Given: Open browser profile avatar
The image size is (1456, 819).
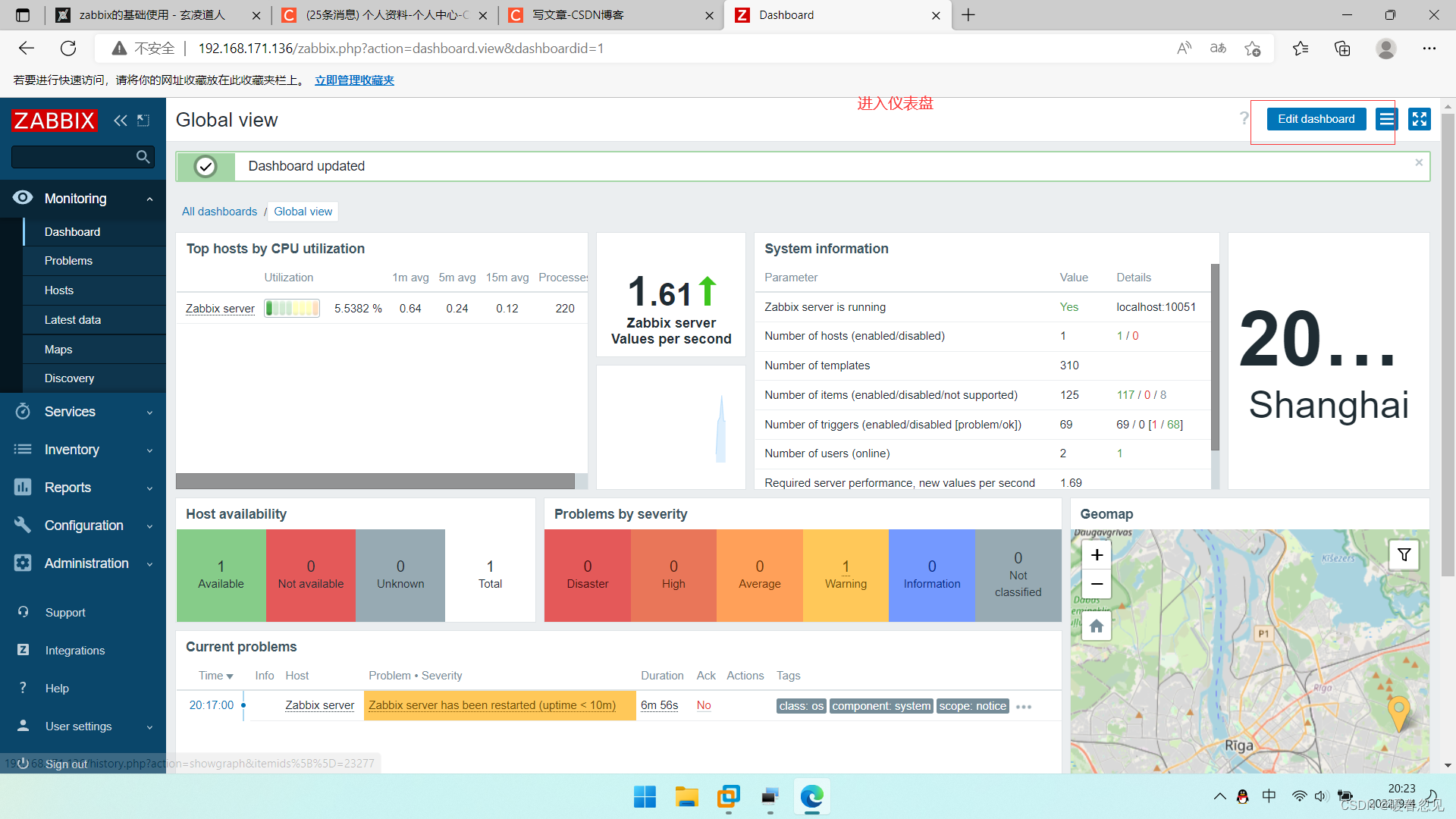Looking at the screenshot, I should (x=1386, y=49).
